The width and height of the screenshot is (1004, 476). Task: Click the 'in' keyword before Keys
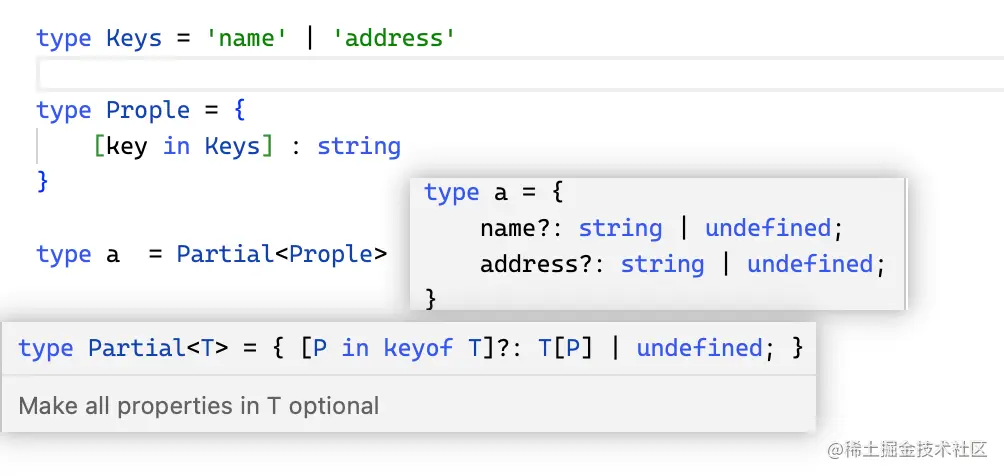176,146
